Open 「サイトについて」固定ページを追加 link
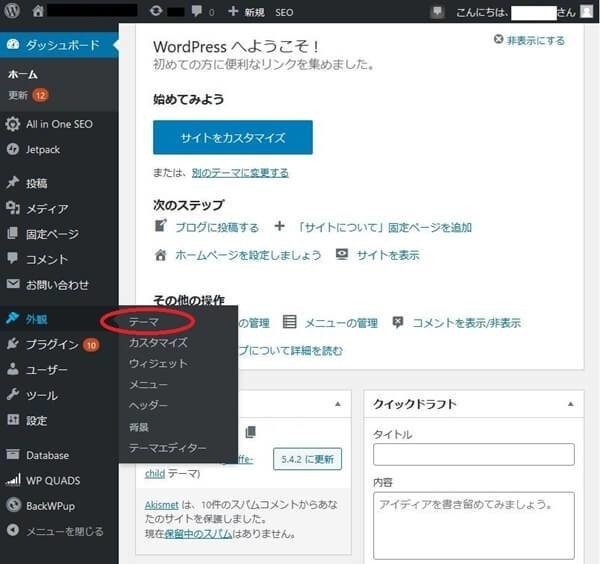This screenshot has height=564, width=600. pos(384,228)
